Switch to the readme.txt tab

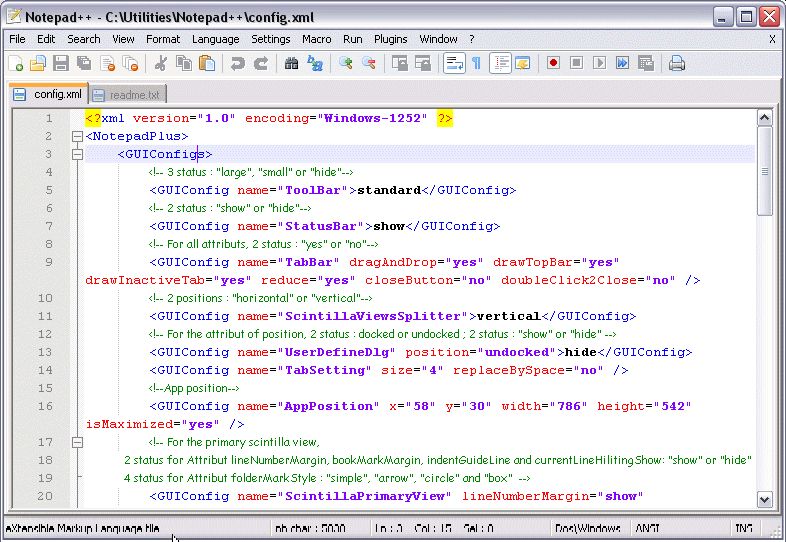(x=128, y=94)
